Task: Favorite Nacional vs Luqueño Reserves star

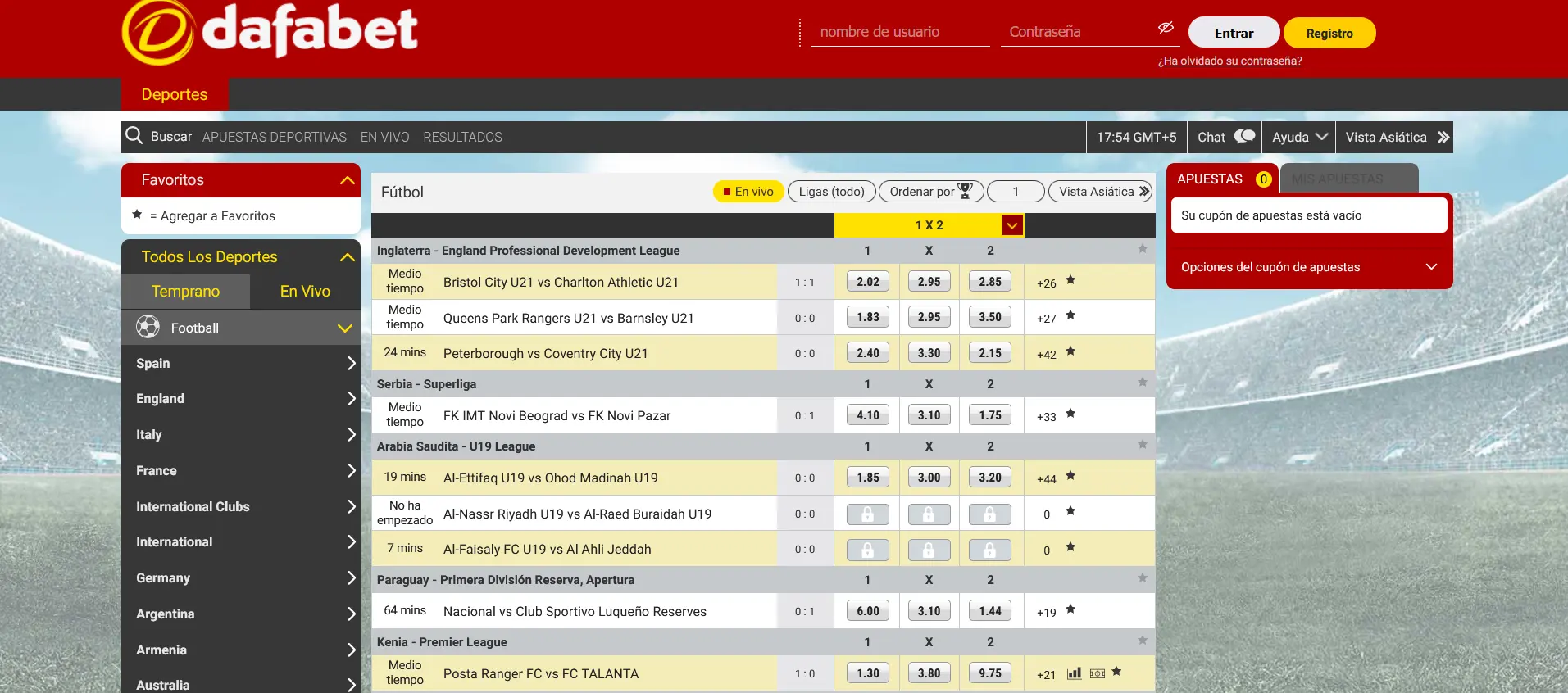Action: pos(1070,609)
